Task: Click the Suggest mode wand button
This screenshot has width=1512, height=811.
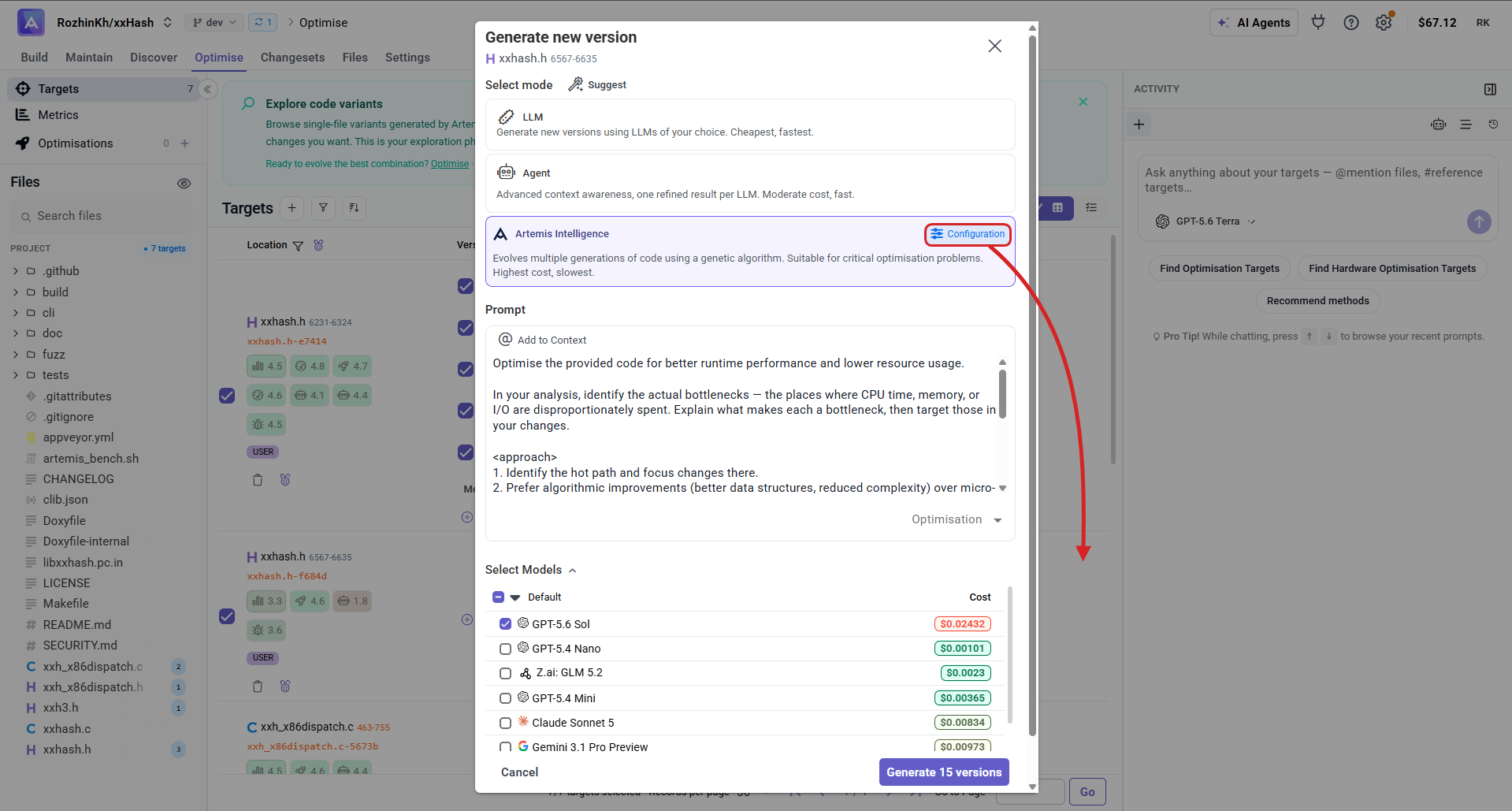Action: tap(597, 85)
